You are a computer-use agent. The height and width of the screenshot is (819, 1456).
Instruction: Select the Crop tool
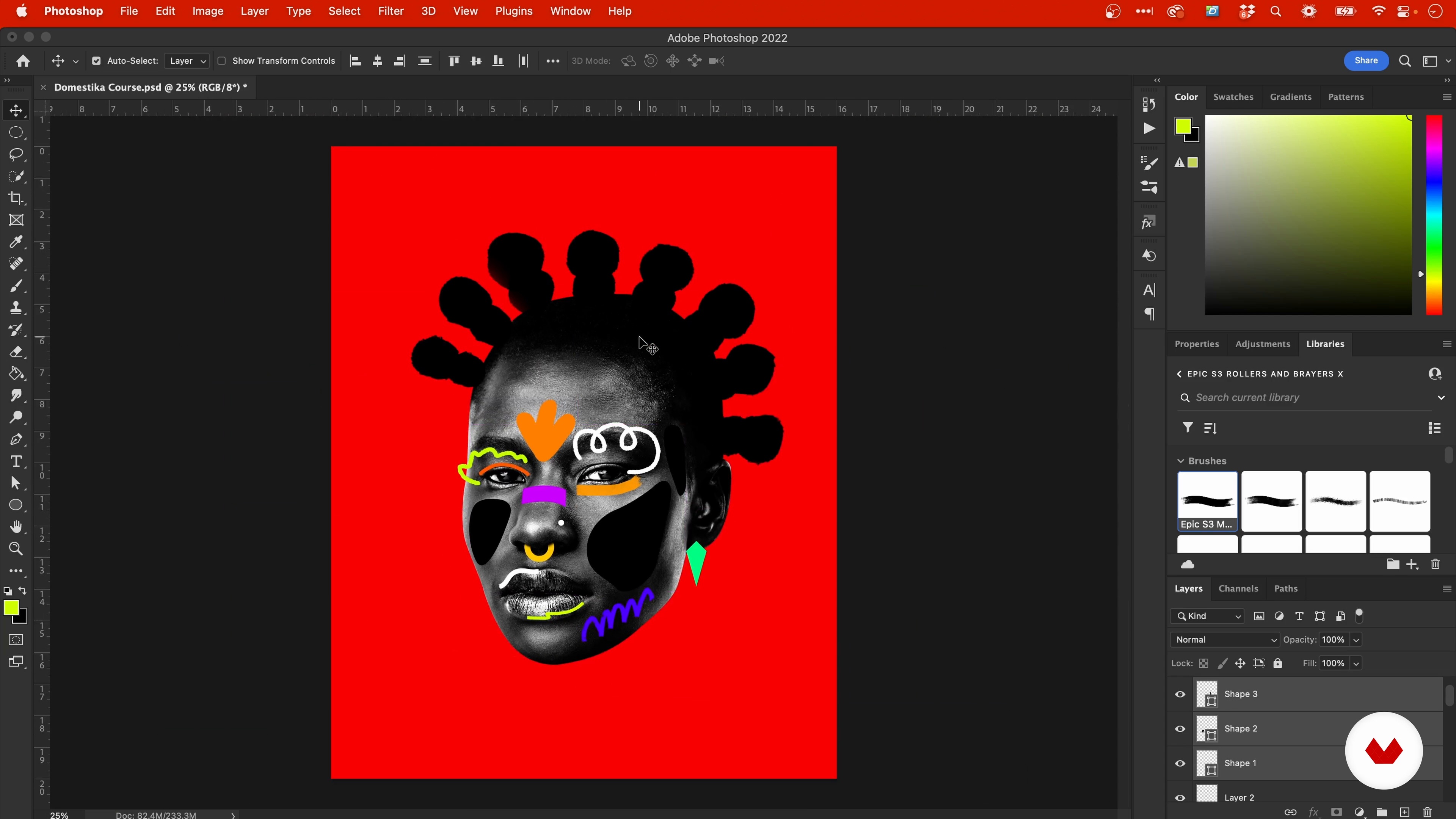(16, 198)
